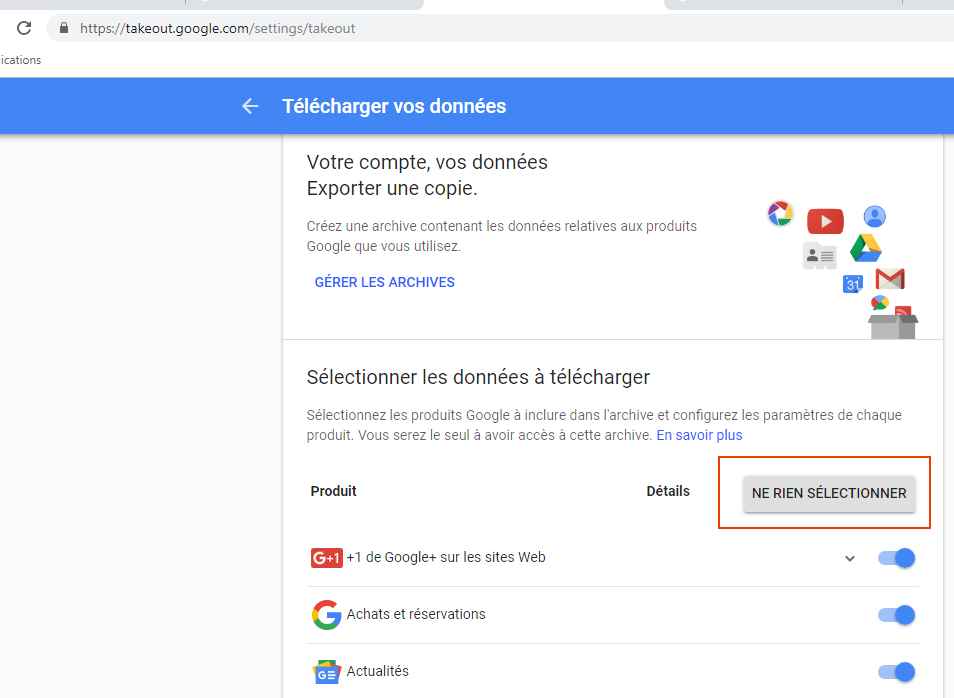The image size is (954, 698).
Task: Click the Gmail envelope icon
Action: 889,279
